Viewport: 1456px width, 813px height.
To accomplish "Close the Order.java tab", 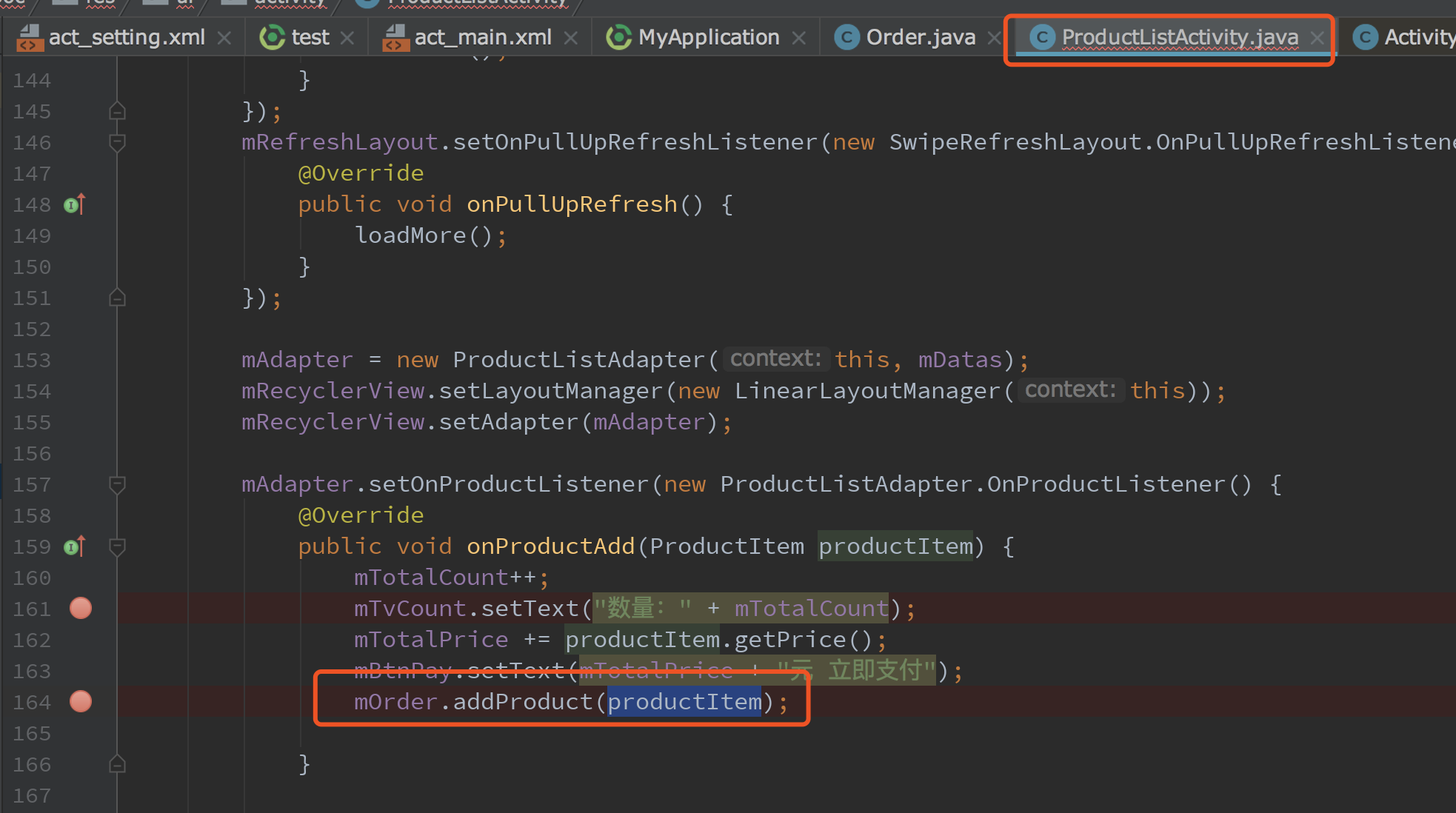I will [x=995, y=38].
